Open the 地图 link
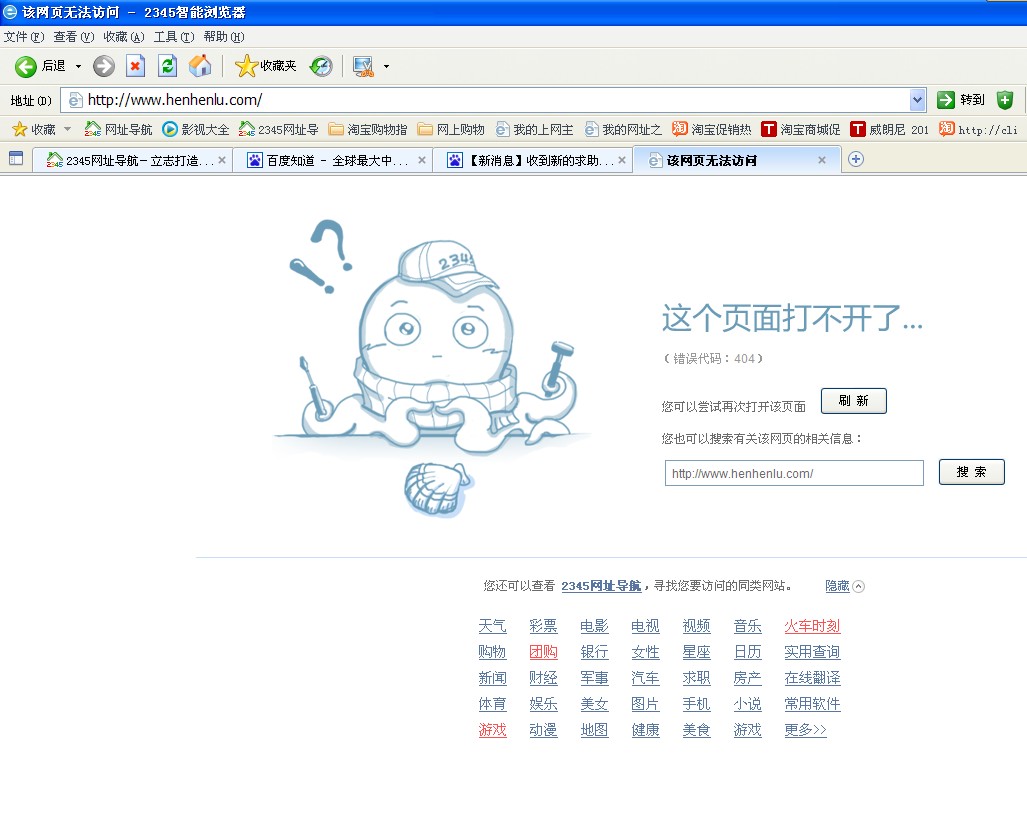This screenshot has height=836, width=1027. point(595,730)
